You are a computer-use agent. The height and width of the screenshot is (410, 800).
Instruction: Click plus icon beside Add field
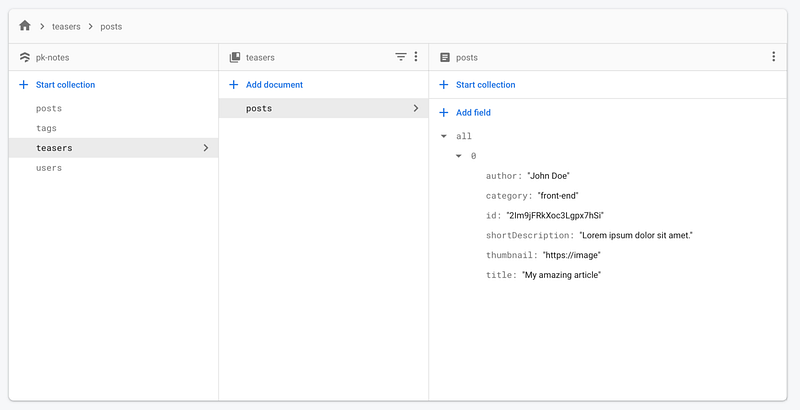(444, 113)
